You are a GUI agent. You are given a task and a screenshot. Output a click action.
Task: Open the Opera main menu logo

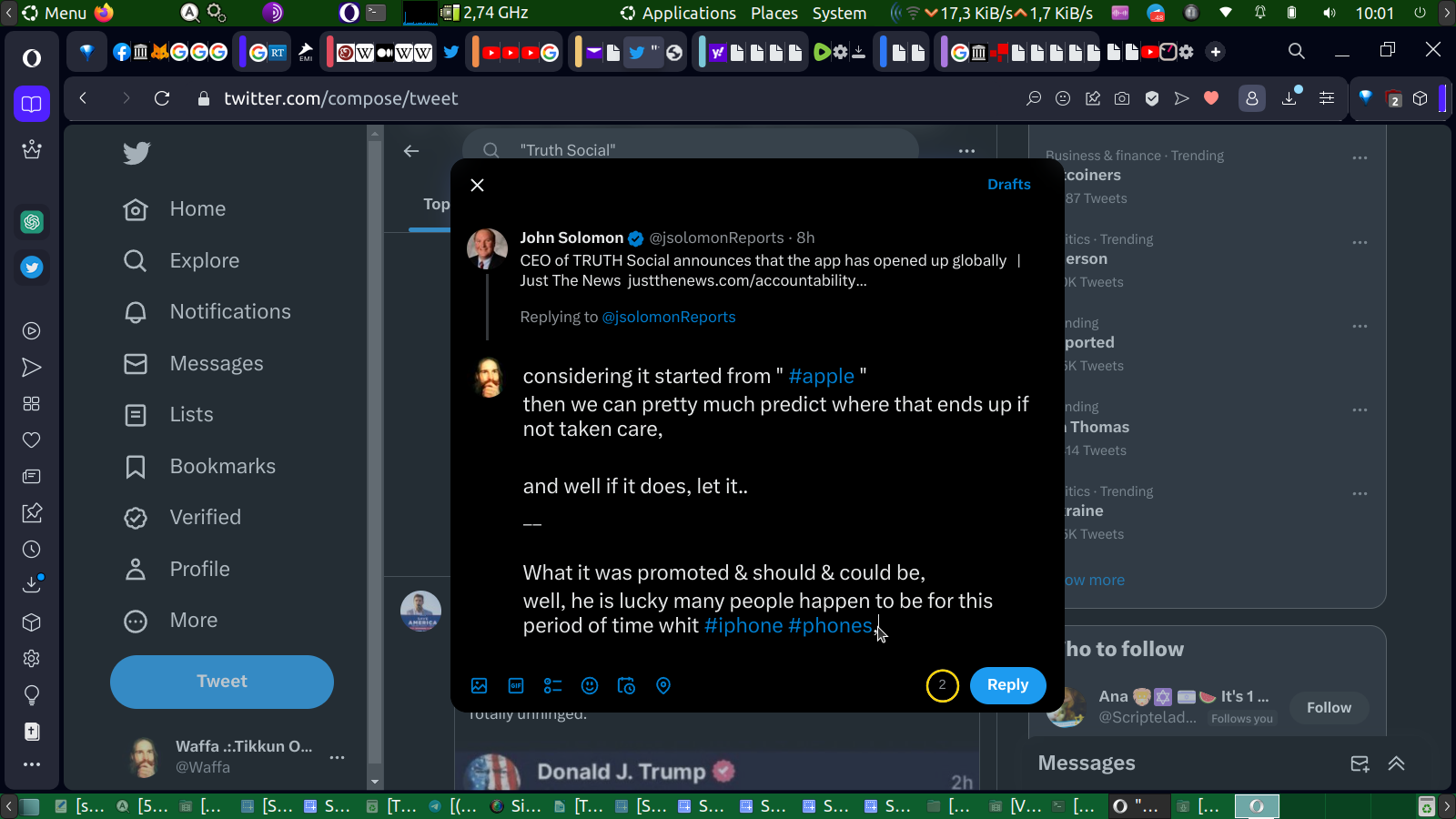(32, 58)
